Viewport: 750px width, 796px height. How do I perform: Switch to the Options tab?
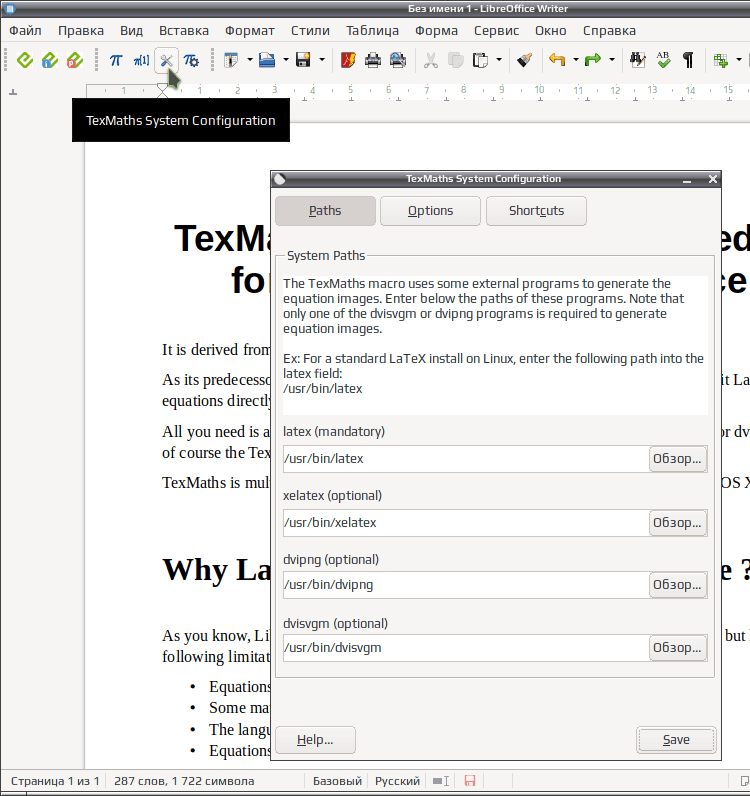[x=430, y=211]
